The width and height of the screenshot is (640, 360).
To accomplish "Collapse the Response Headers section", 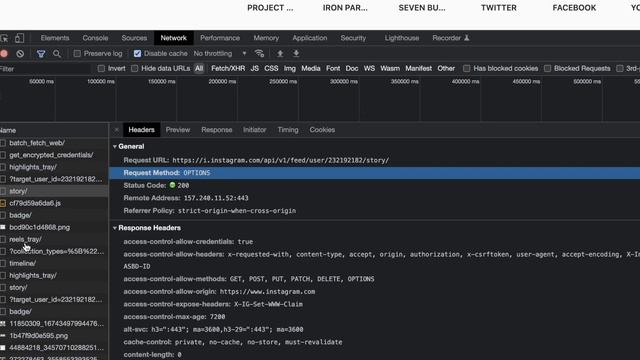I will (115, 228).
